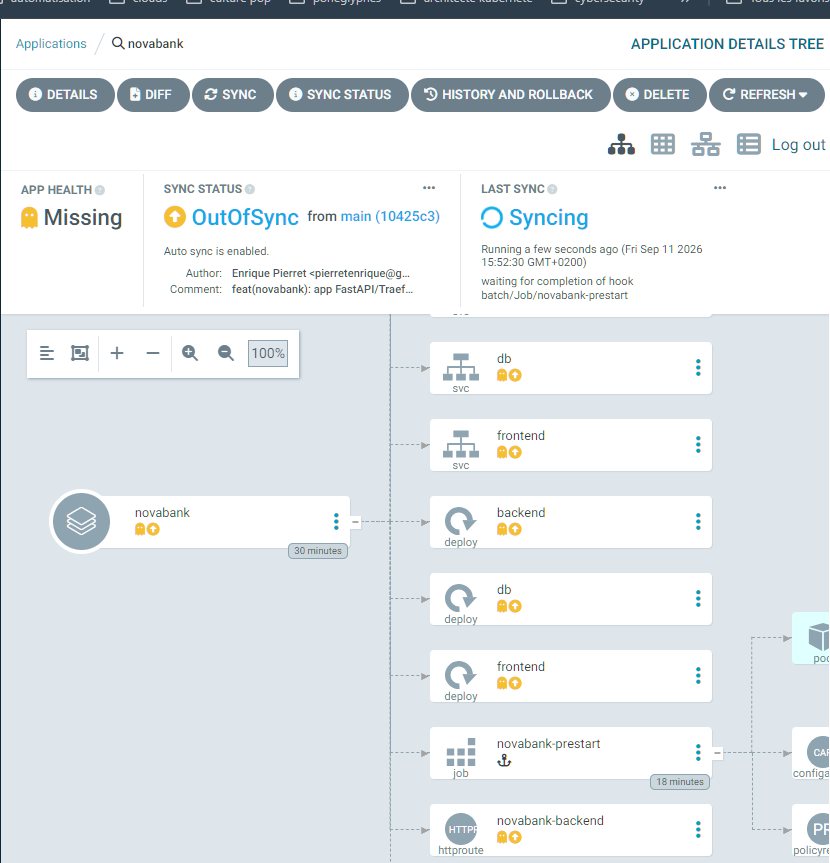Open the DIFF view button
The width and height of the screenshot is (830, 863).
pyautogui.click(x=153, y=95)
